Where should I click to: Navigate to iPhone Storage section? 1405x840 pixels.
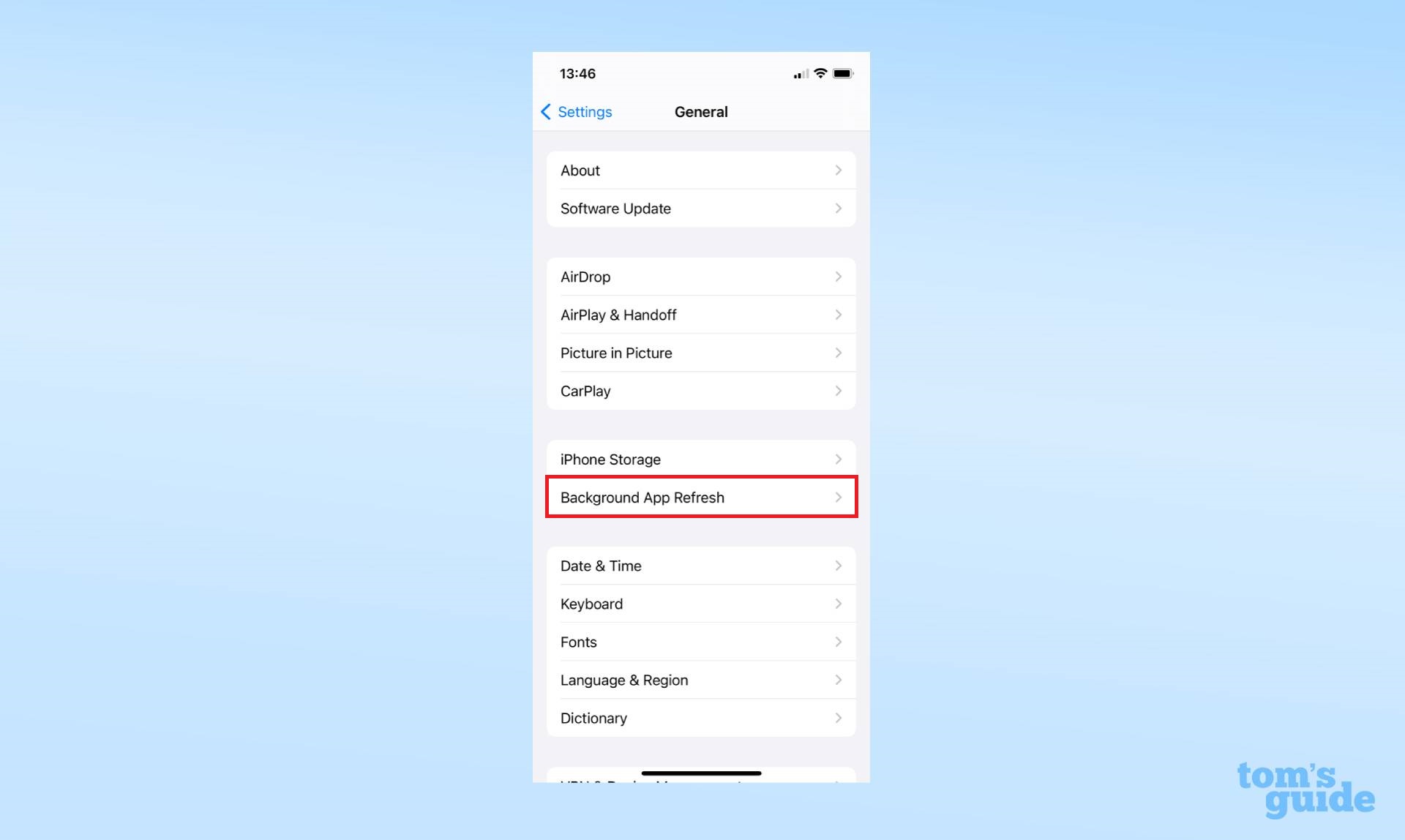700,459
